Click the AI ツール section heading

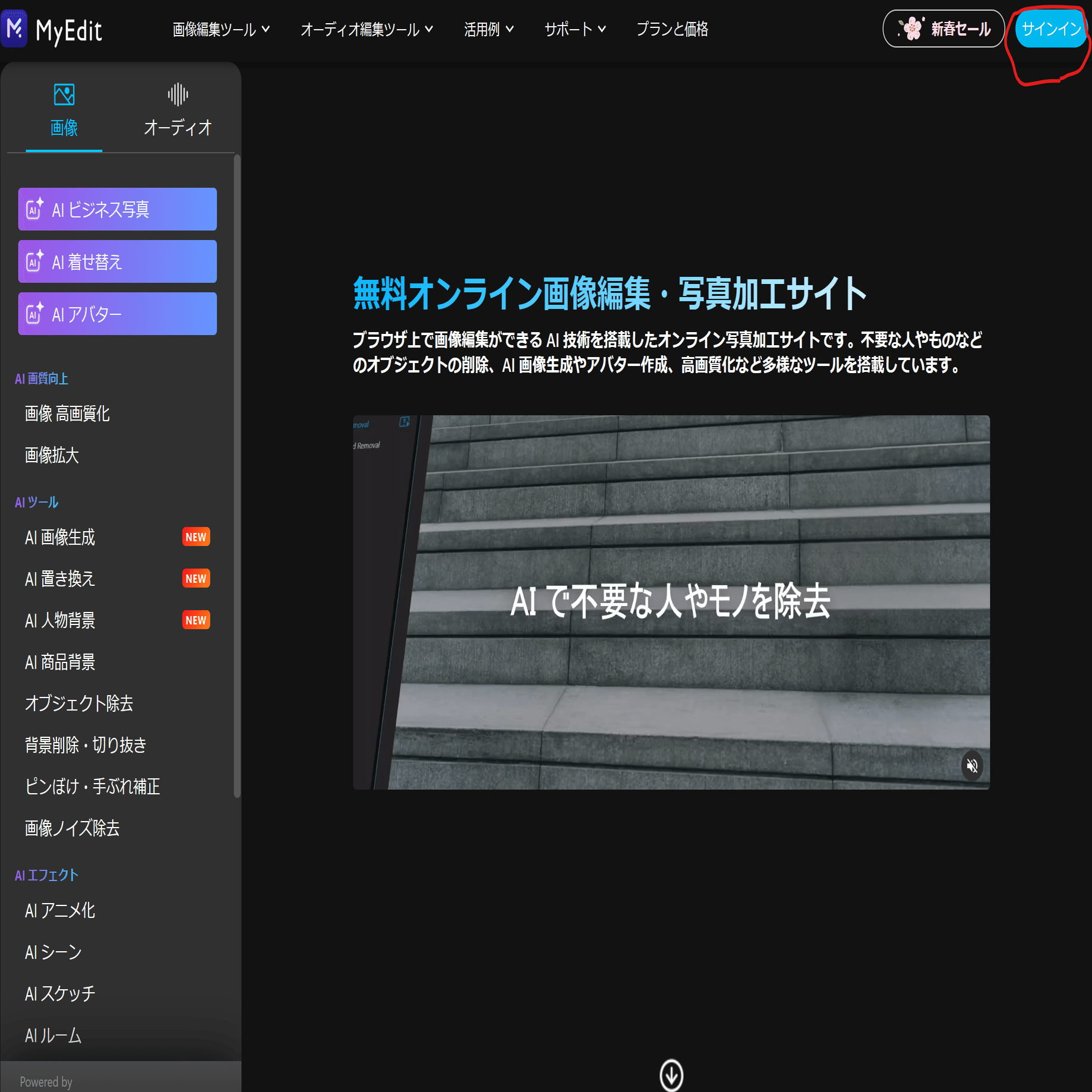point(36,502)
